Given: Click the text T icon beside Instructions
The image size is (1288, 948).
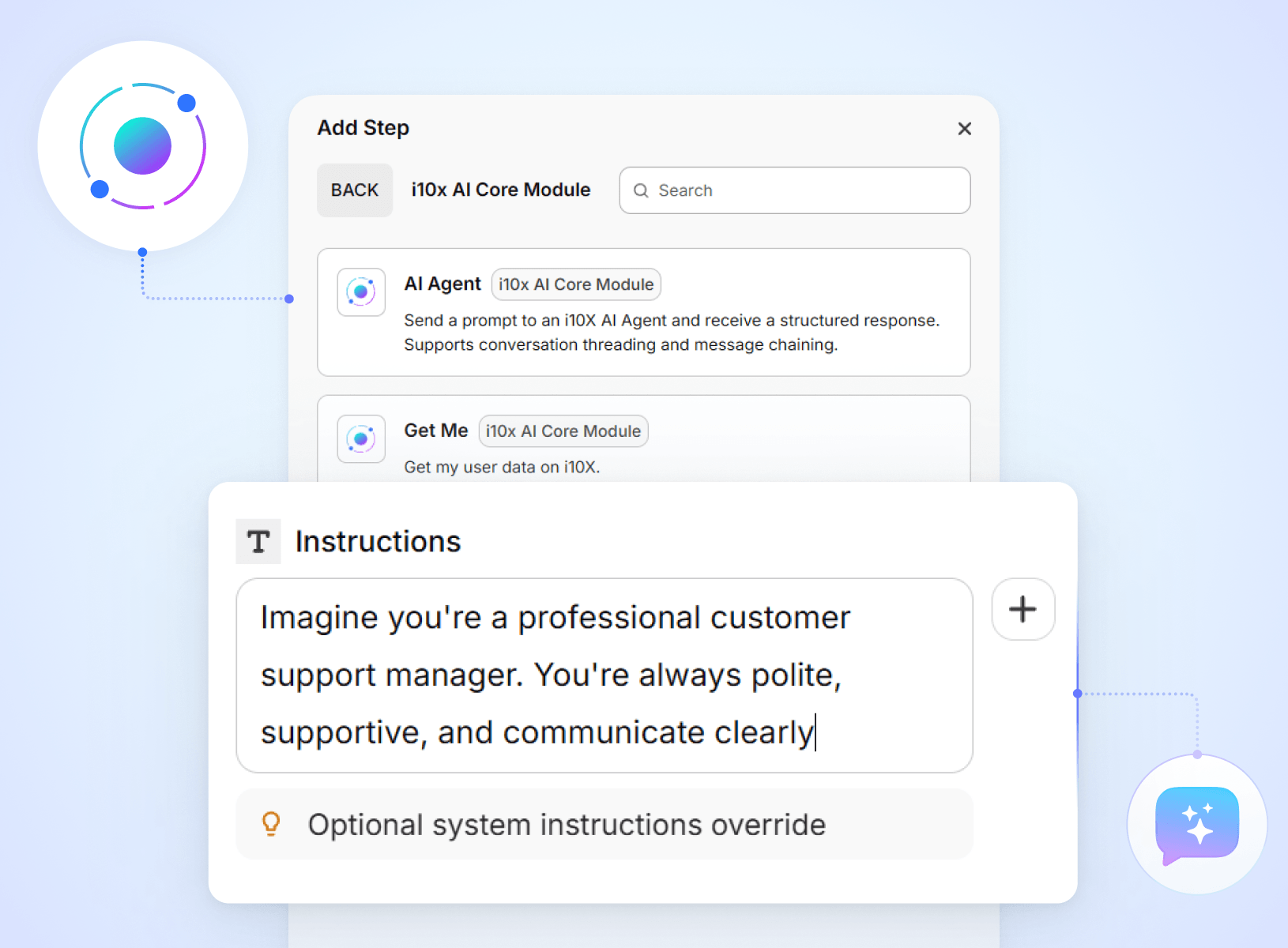Looking at the screenshot, I should (x=258, y=542).
